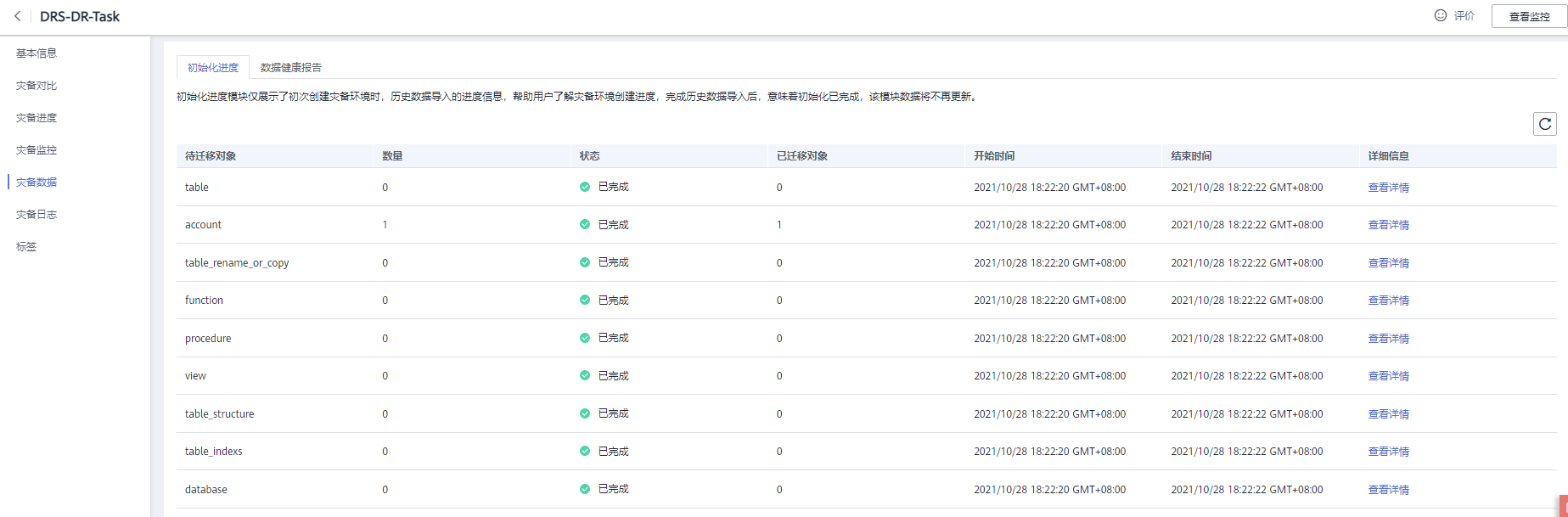Click green completed status icon for view
This screenshot has width=1568, height=517.
(585, 376)
